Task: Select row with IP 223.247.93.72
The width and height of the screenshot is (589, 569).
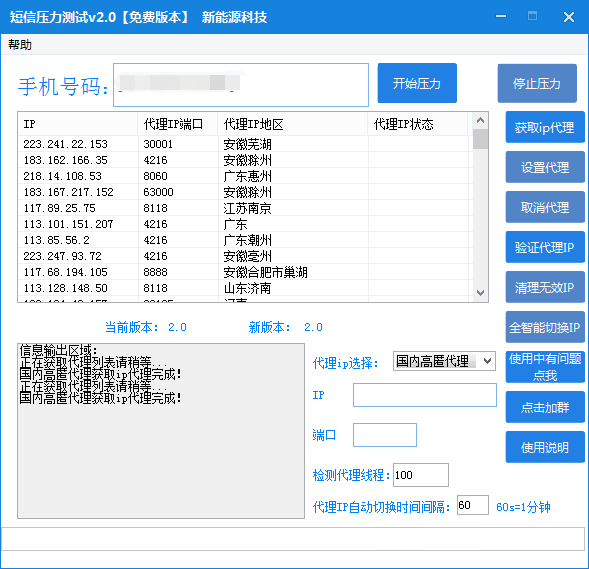Action: click(x=245, y=256)
